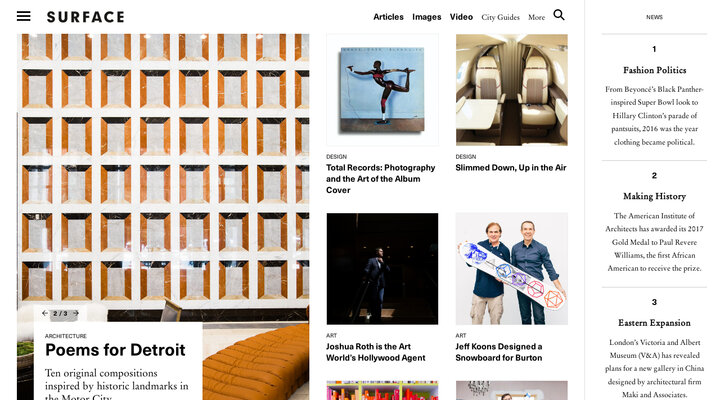Screen dimensions: 720x400
Task: Click the search magnifier icon
Action: pyautogui.click(x=559, y=15)
